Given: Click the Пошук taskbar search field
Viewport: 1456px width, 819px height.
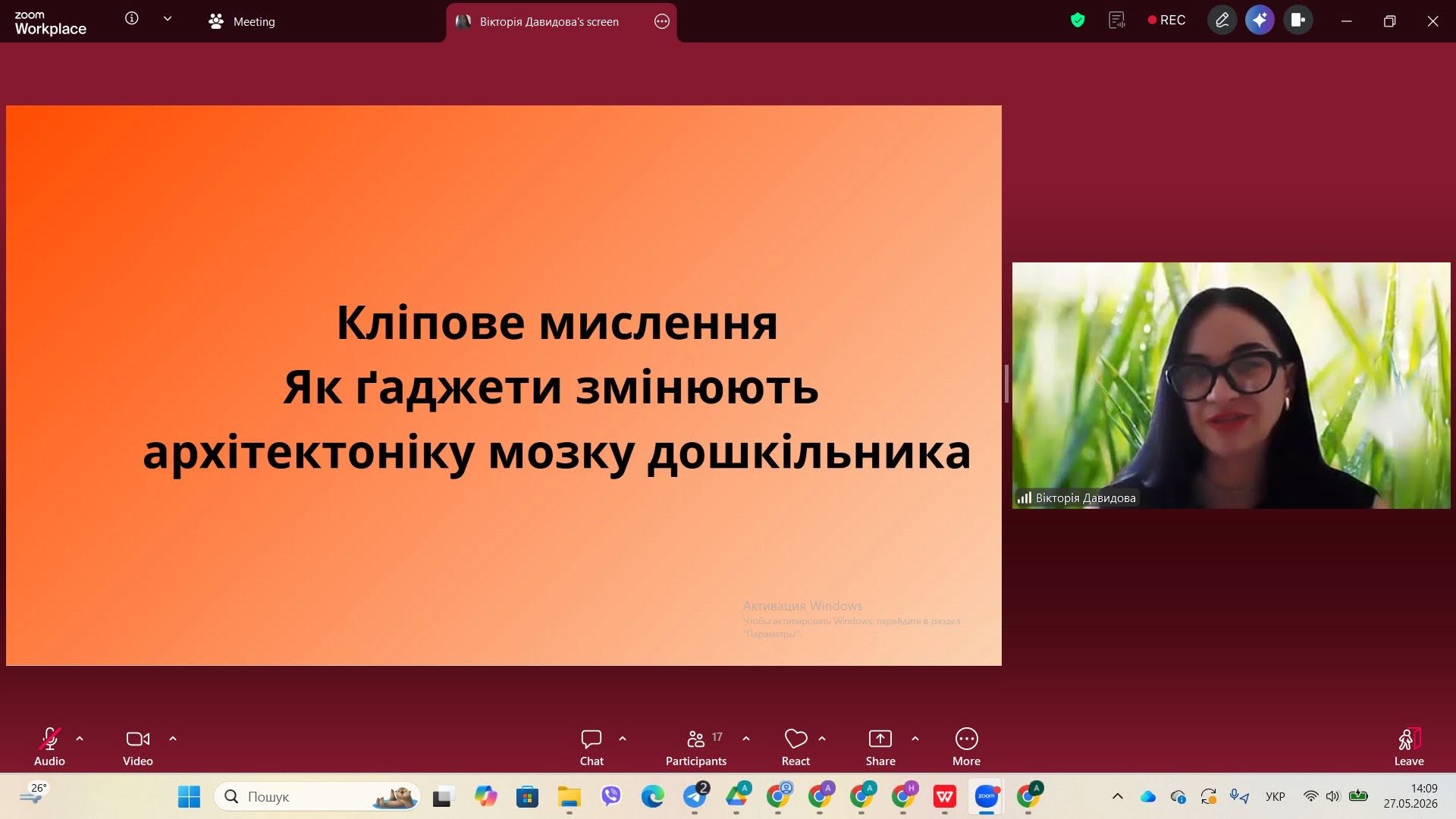Looking at the screenshot, I should [x=317, y=797].
